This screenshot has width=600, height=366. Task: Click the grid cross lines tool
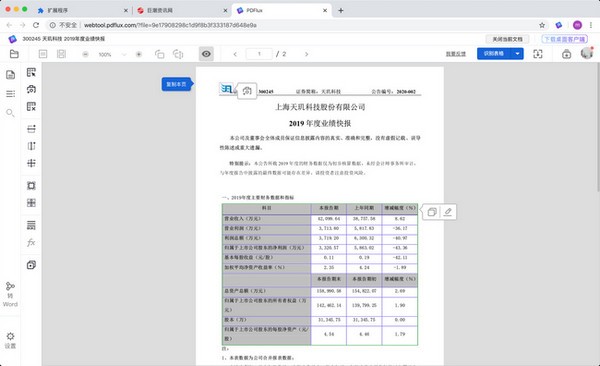coord(31,163)
